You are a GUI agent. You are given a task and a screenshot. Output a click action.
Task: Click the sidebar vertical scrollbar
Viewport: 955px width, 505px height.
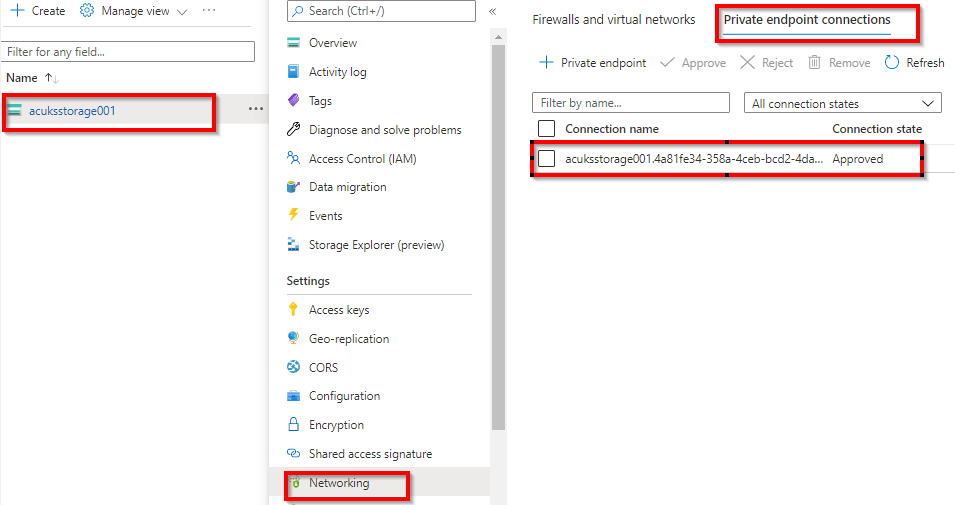point(498,250)
